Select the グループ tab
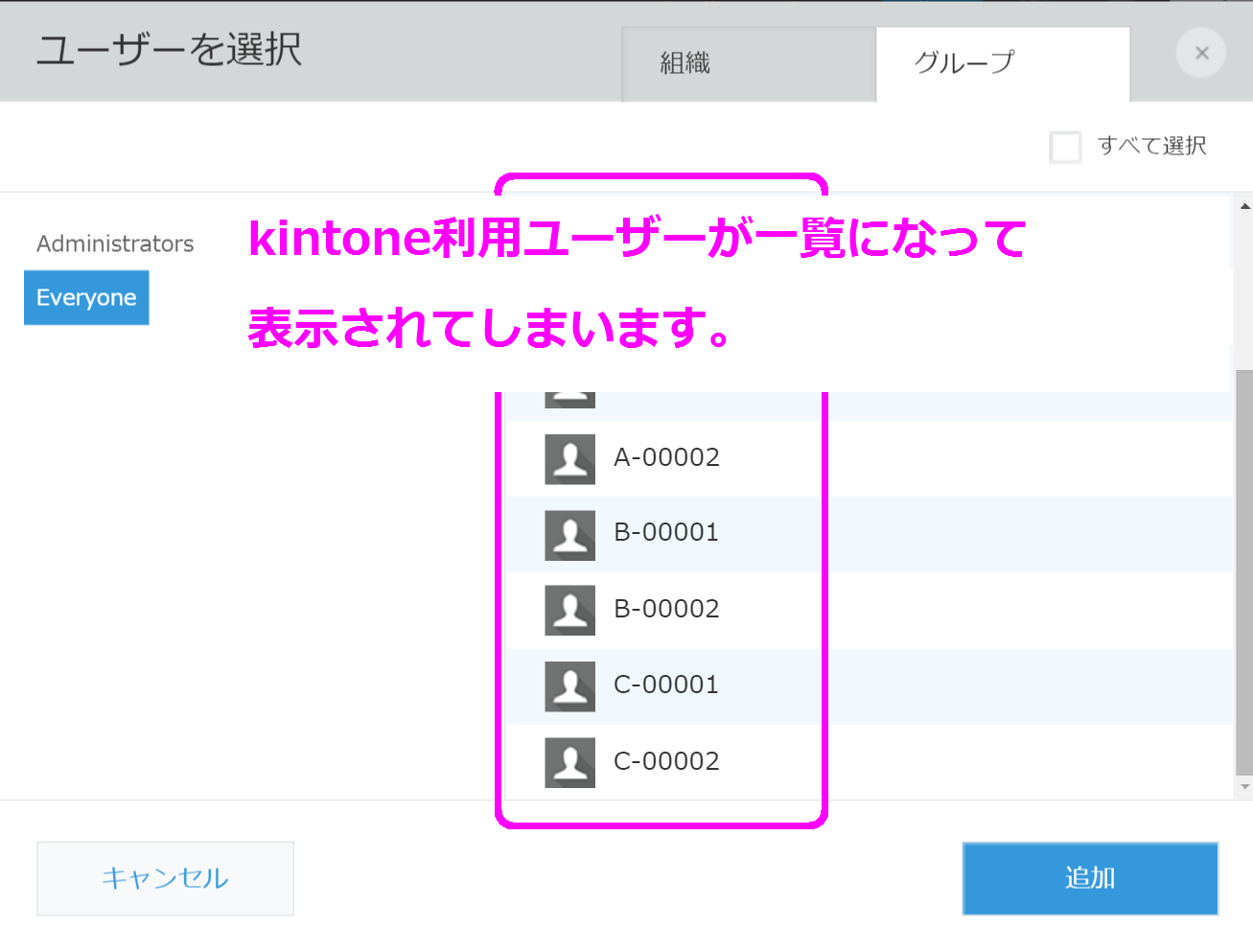Screen dimensions: 1253x952 1003,64
